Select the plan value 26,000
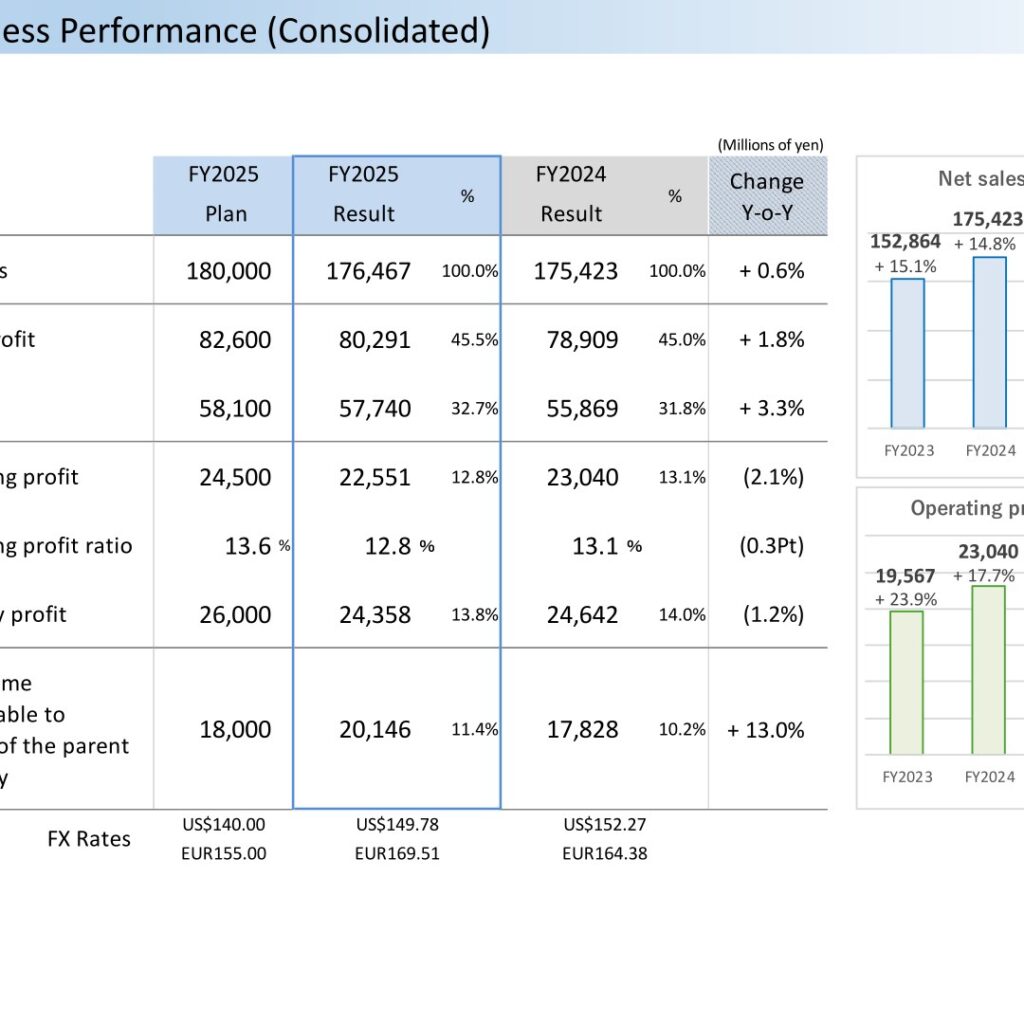Image resolution: width=1024 pixels, height=1024 pixels. coord(235,615)
